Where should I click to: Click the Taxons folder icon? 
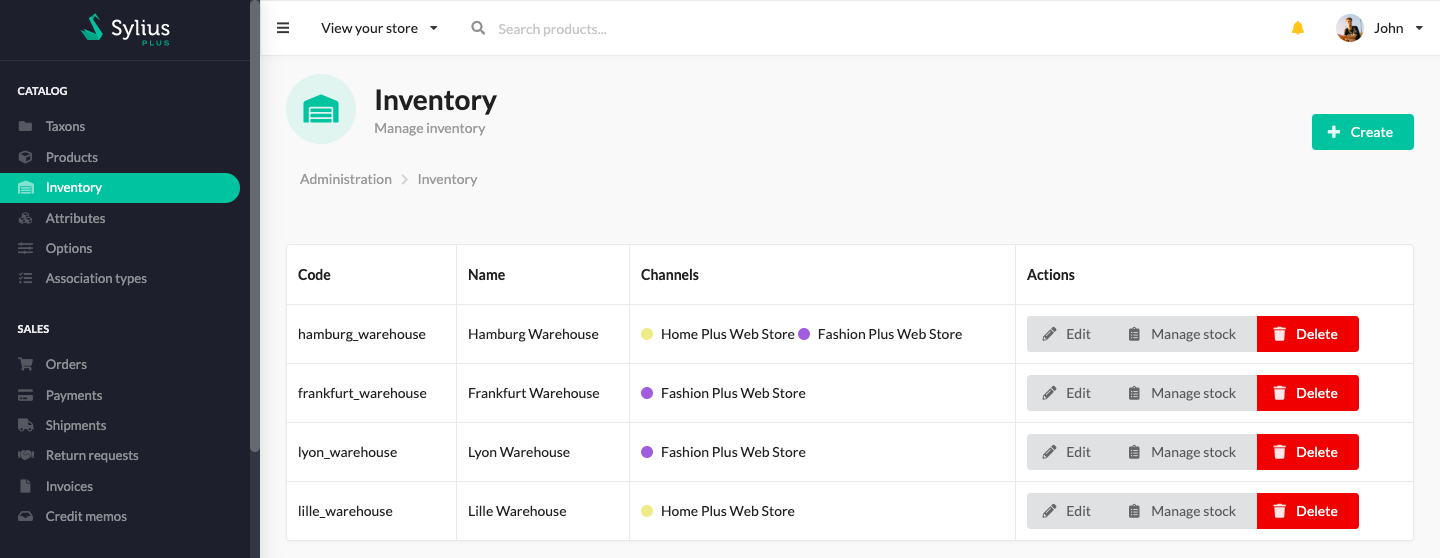pos(26,126)
